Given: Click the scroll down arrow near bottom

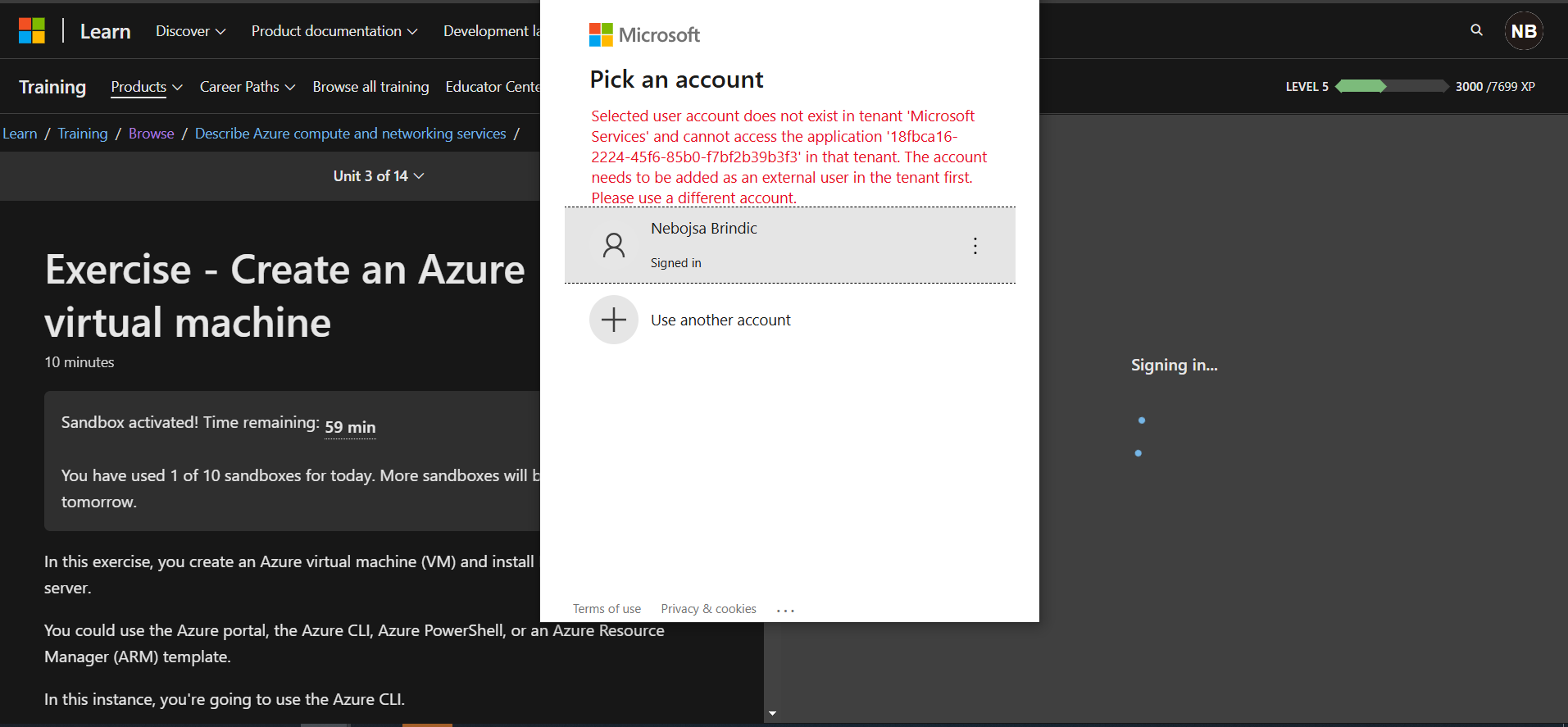Looking at the screenshot, I should pos(772,714).
